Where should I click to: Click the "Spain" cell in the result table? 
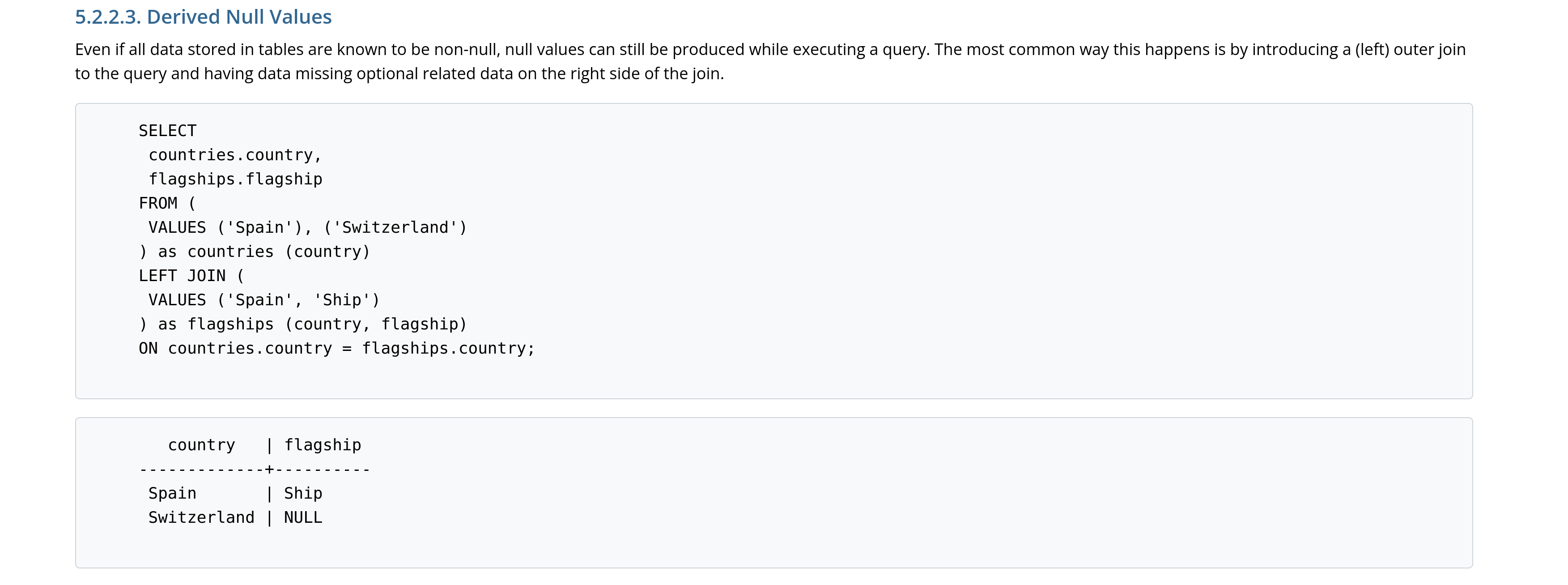coord(172,494)
